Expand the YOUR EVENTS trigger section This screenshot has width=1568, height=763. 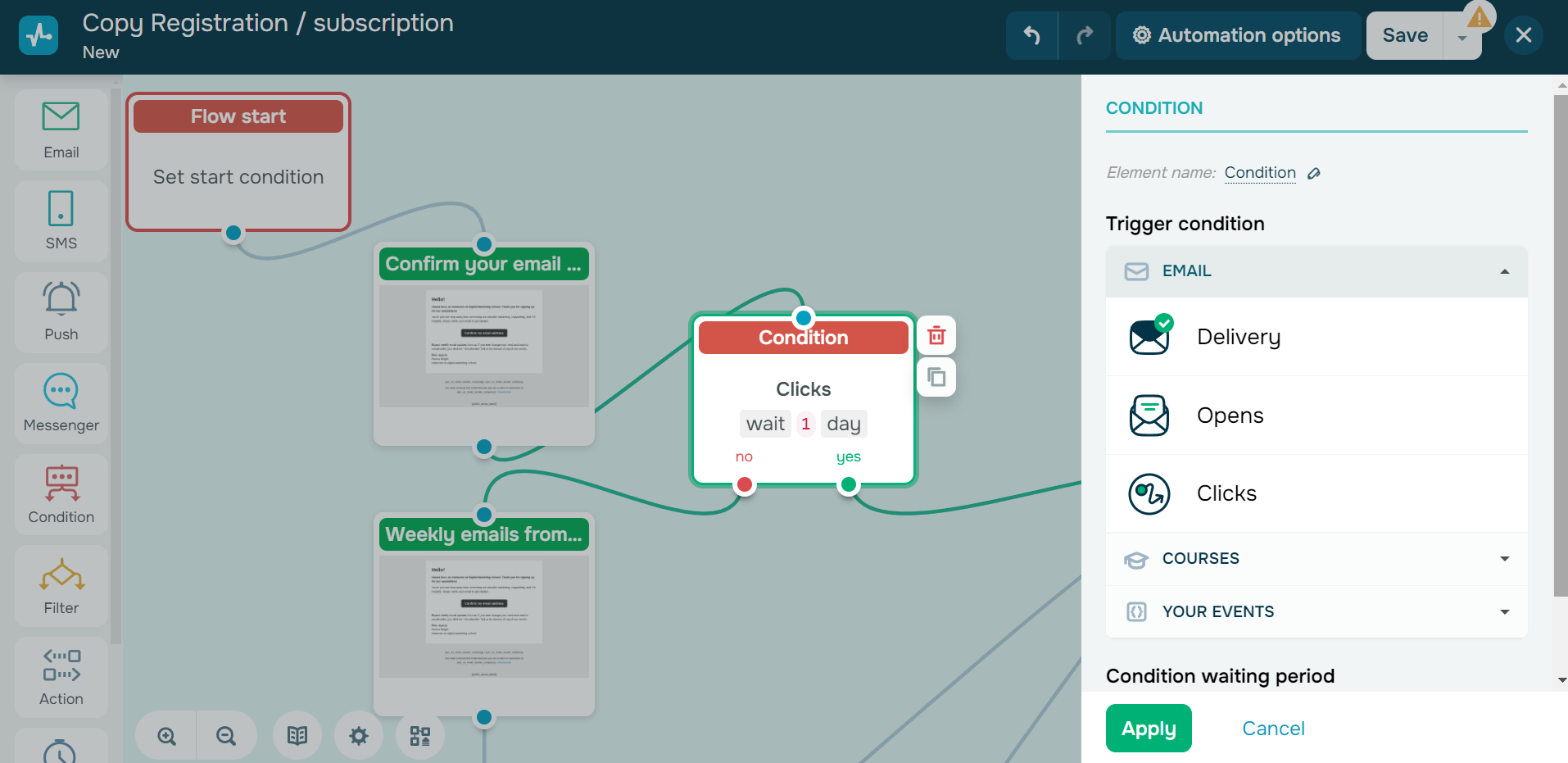[x=1316, y=612]
